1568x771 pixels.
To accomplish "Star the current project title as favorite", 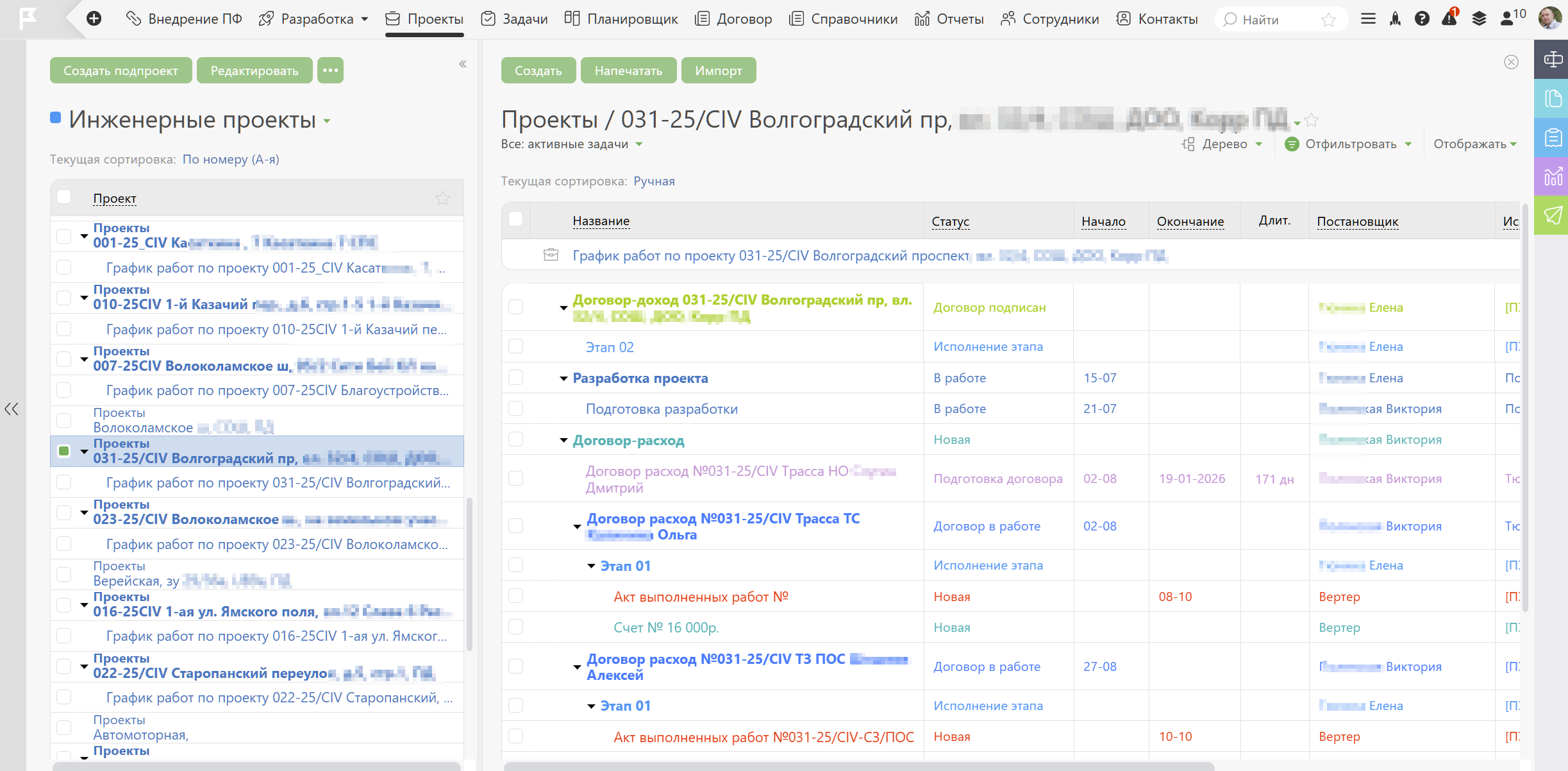I will pos(1312,120).
